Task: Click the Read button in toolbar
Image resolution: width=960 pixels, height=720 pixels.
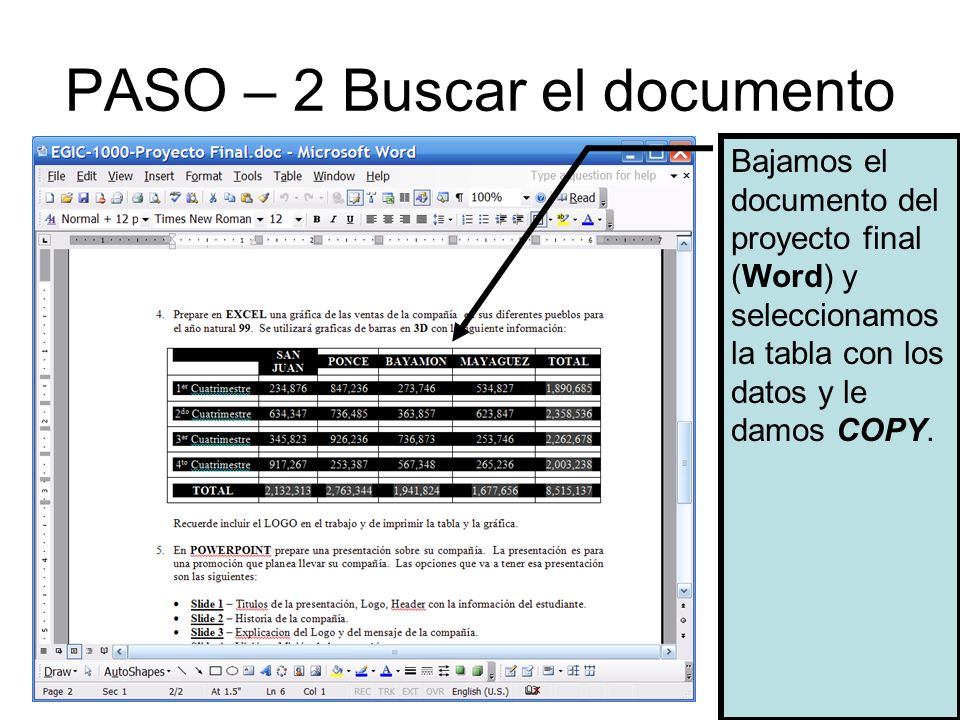Action: pyautogui.click(x=576, y=198)
